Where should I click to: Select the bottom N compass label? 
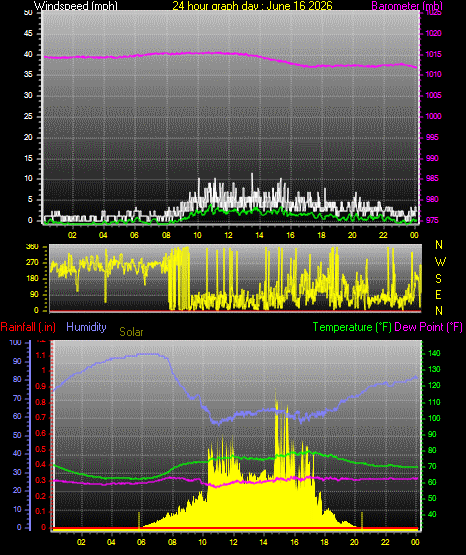coord(439,311)
